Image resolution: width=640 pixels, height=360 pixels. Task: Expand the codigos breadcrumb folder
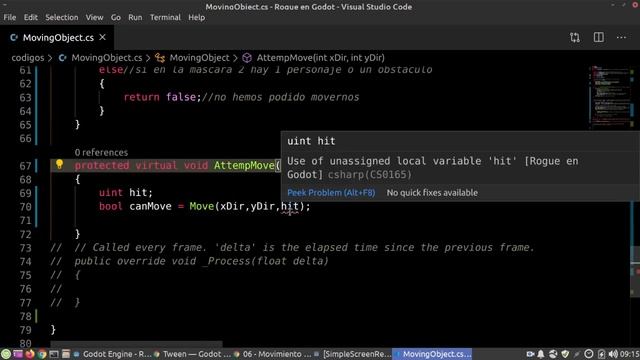[x=27, y=58]
